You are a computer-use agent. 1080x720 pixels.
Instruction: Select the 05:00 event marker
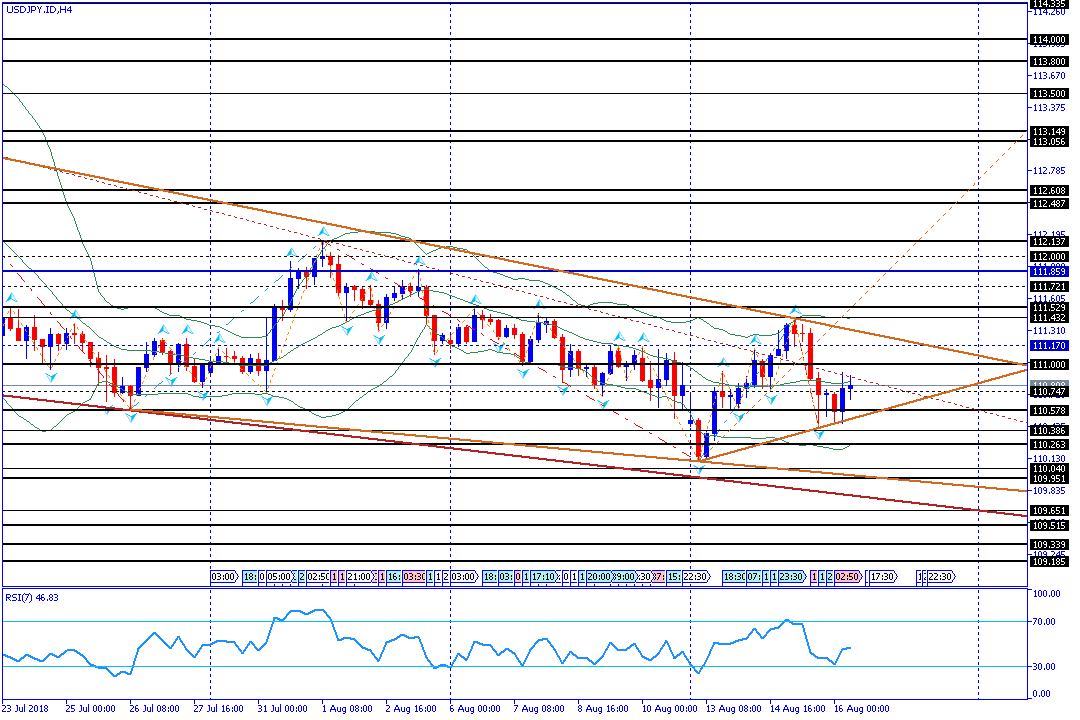point(280,576)
